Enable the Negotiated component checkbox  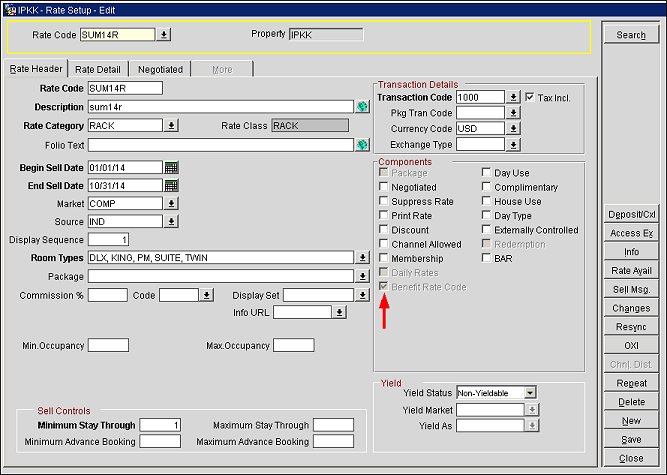click(384, 187)
